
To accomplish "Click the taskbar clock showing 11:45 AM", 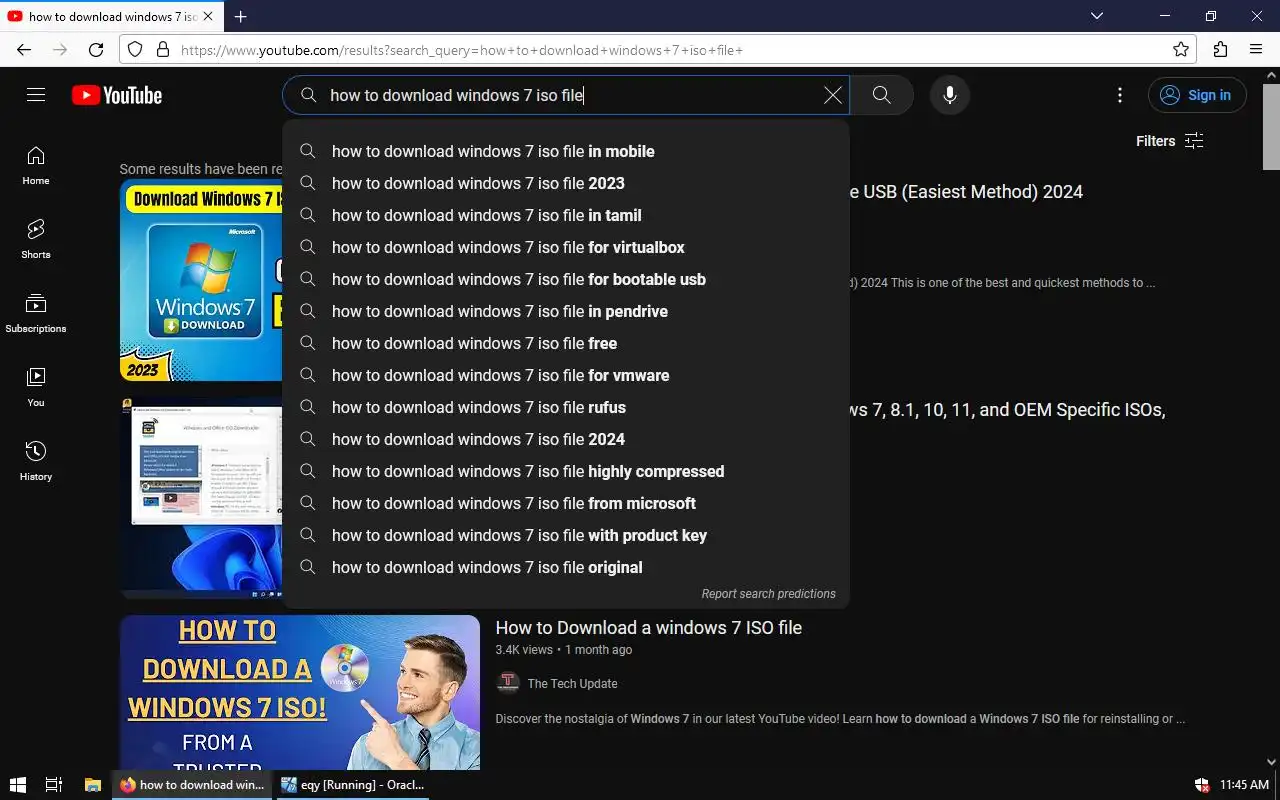I will [x=1244, y=785].
